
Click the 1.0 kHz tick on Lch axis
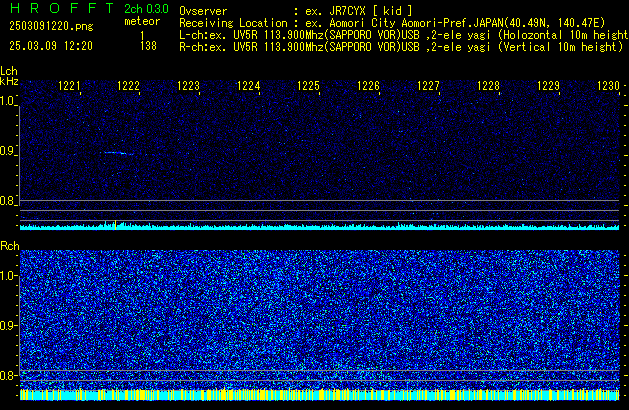point(8,101)
